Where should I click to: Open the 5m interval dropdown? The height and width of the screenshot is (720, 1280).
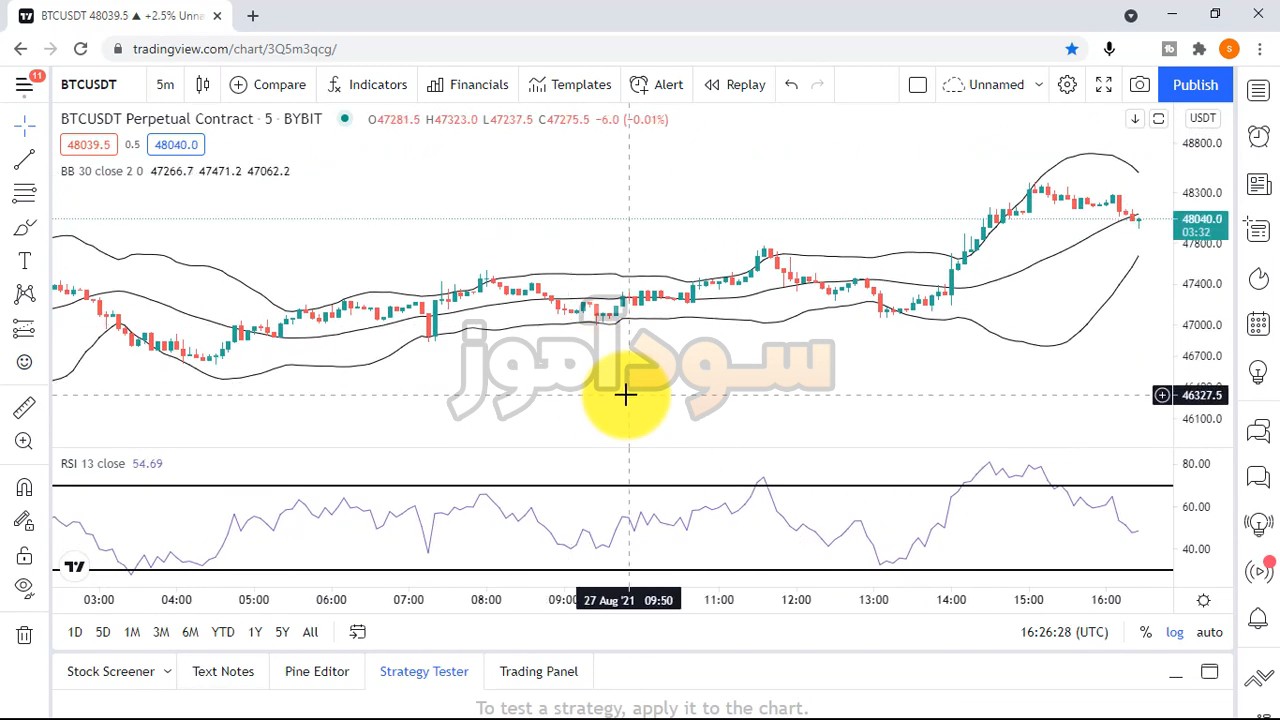coord(165,85)
